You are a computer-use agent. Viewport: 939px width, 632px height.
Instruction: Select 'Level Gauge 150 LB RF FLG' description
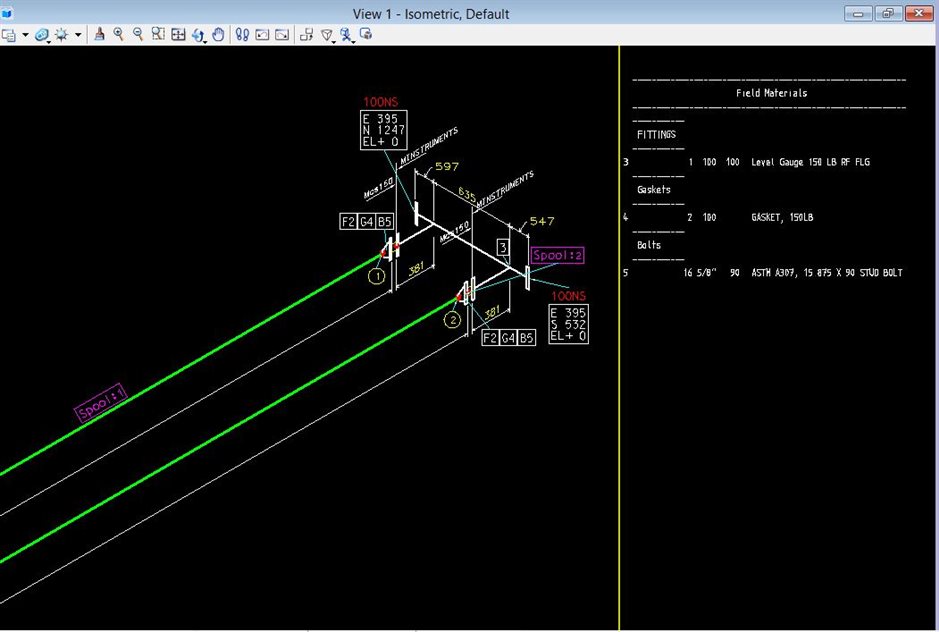point(810,162)
